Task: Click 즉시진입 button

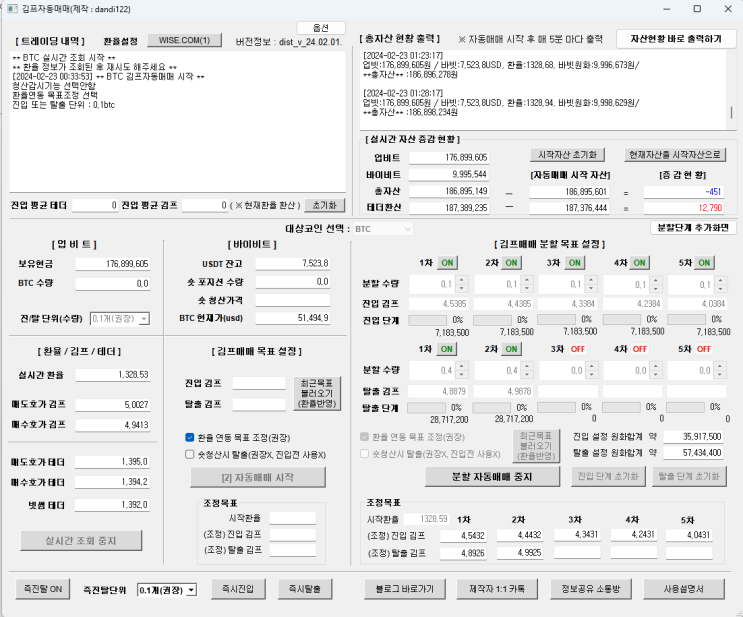Action: (238, 589)
